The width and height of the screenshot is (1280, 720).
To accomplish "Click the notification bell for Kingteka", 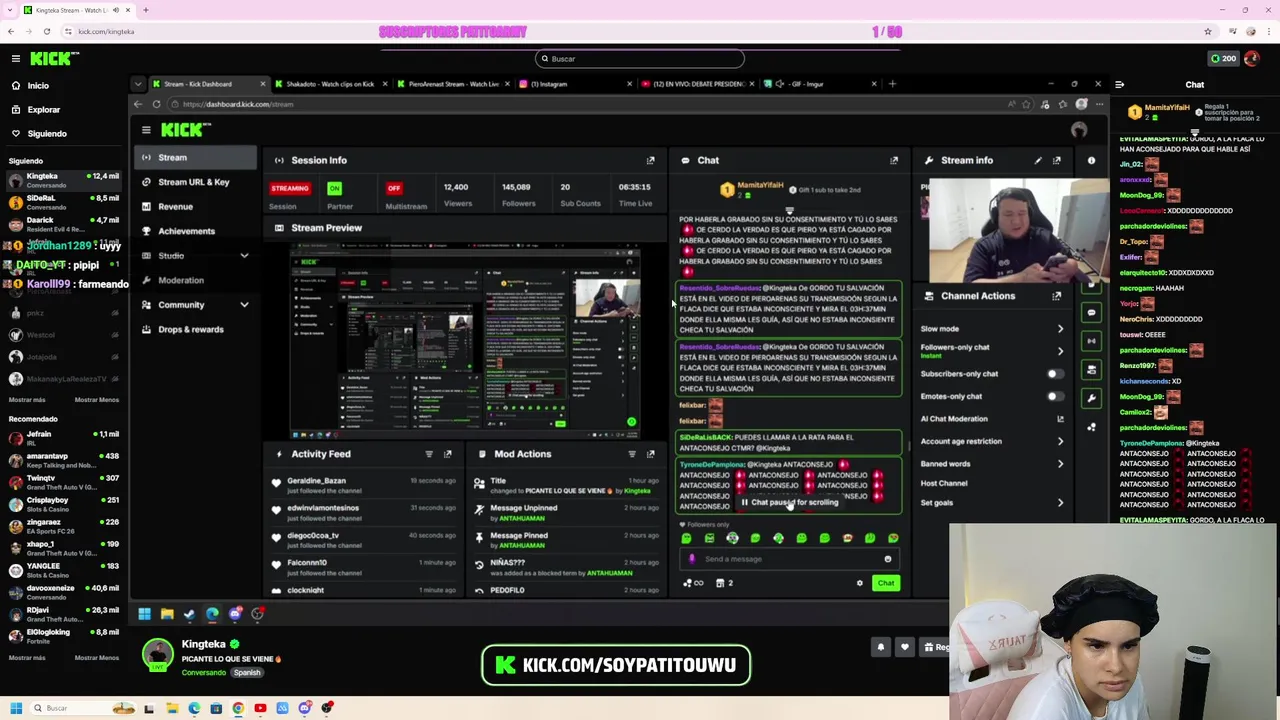I will (881, 647).
